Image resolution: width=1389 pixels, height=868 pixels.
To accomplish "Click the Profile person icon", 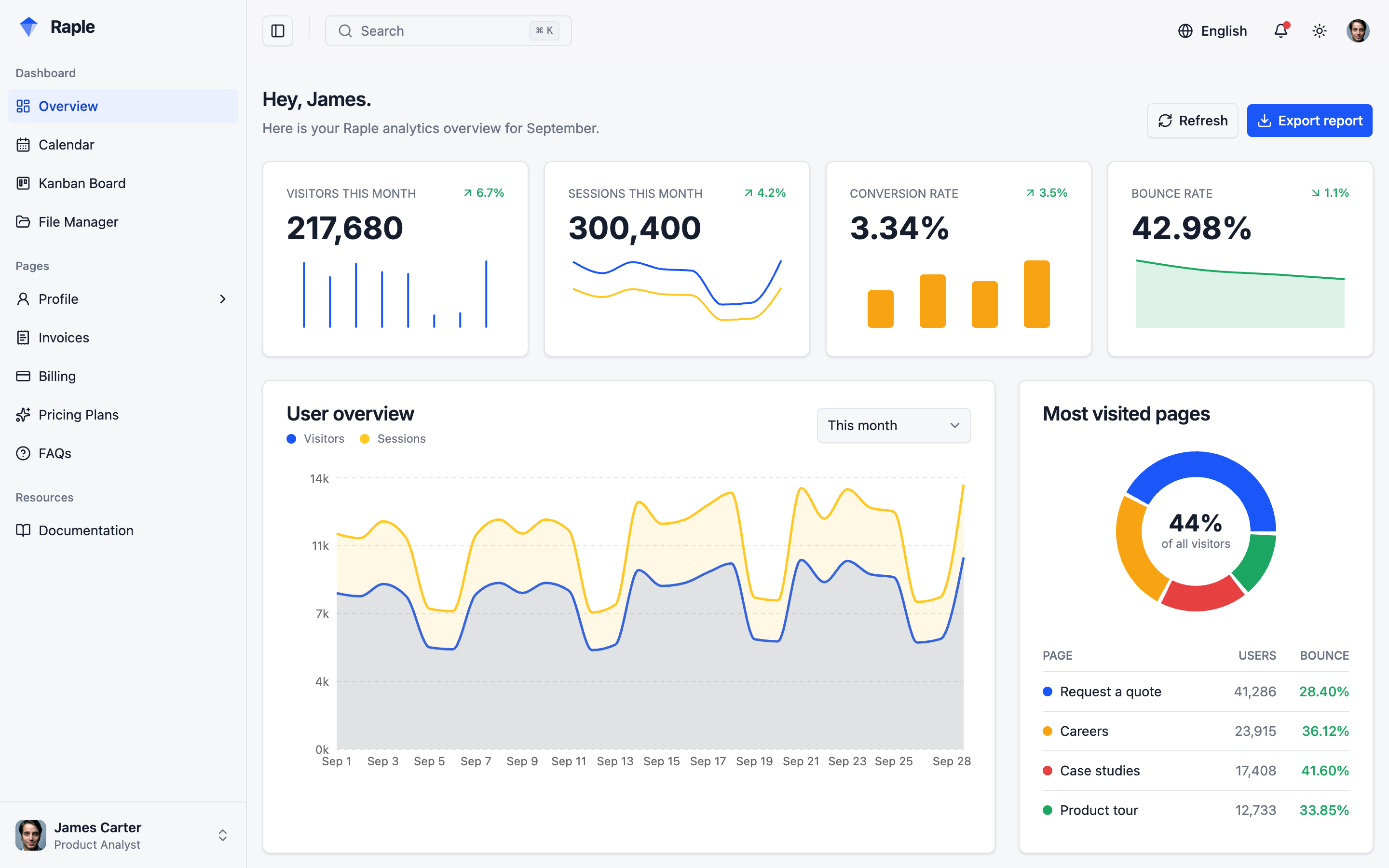I will [23, 299].
